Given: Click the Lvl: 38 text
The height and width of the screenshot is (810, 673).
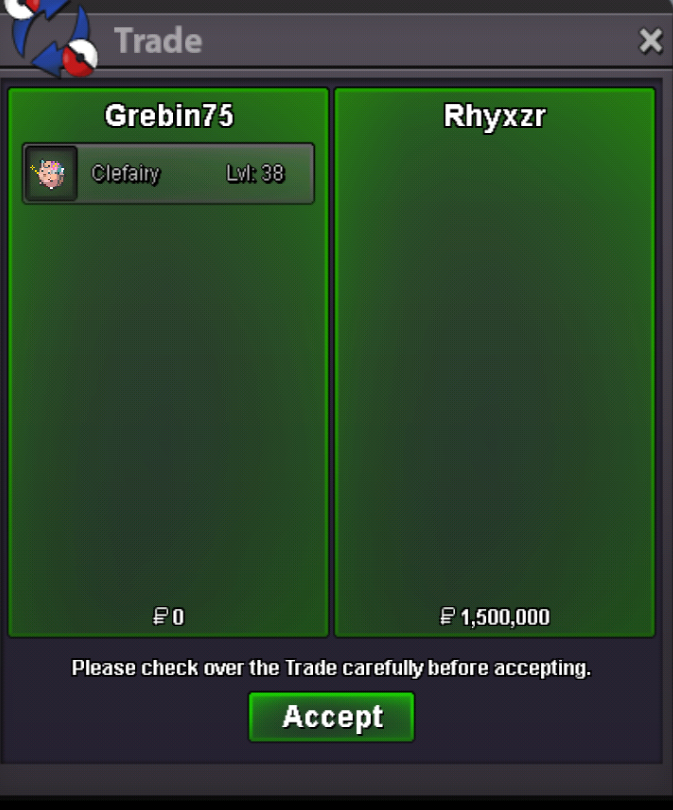Looking at the screenshot, I should coord(255,174).
